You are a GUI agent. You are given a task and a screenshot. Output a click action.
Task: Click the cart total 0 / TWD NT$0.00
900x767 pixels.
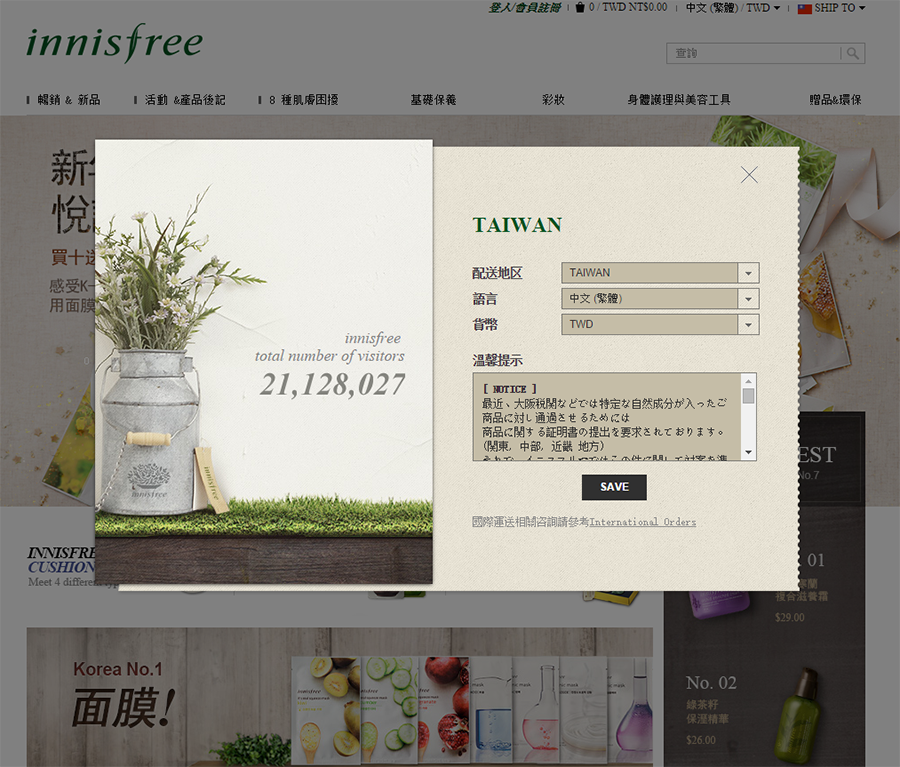point(628,7)
